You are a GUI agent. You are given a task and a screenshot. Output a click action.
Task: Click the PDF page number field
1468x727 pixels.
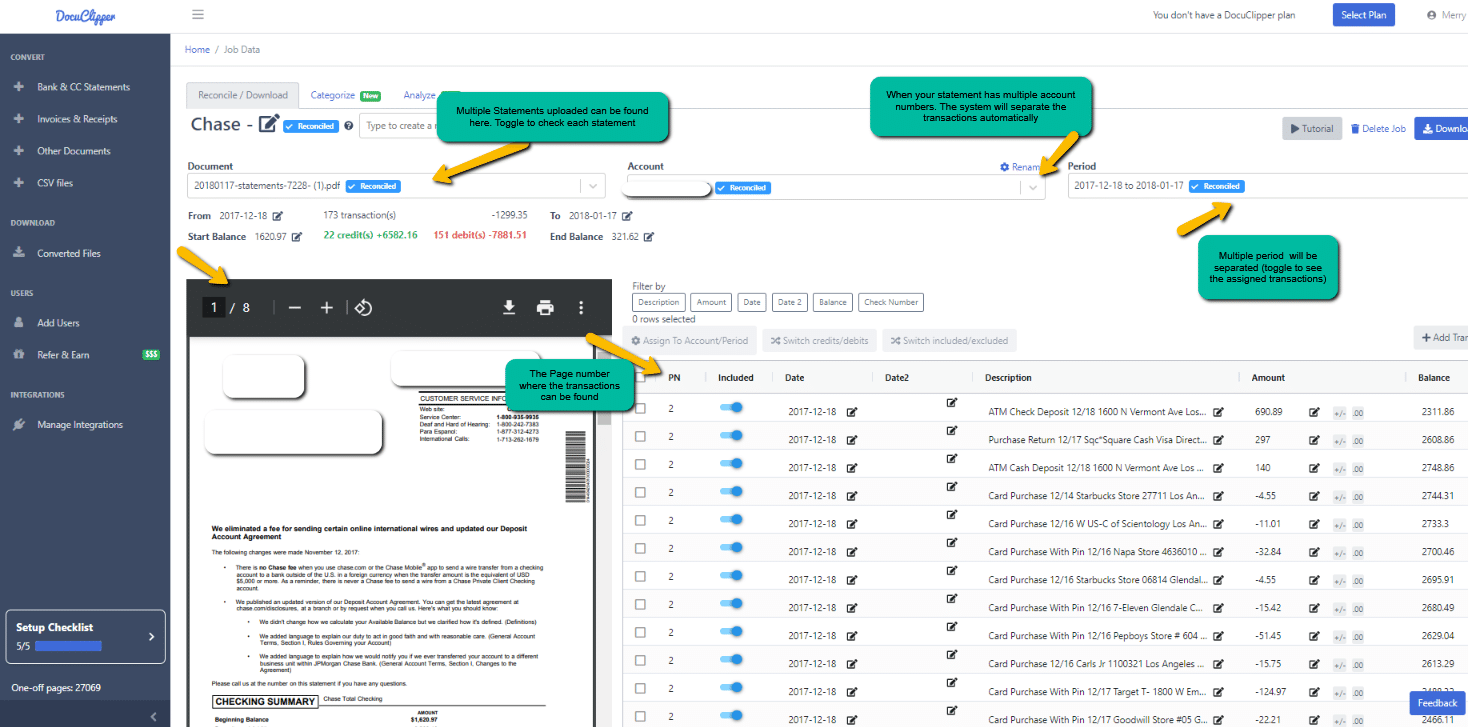click(214, 308)
